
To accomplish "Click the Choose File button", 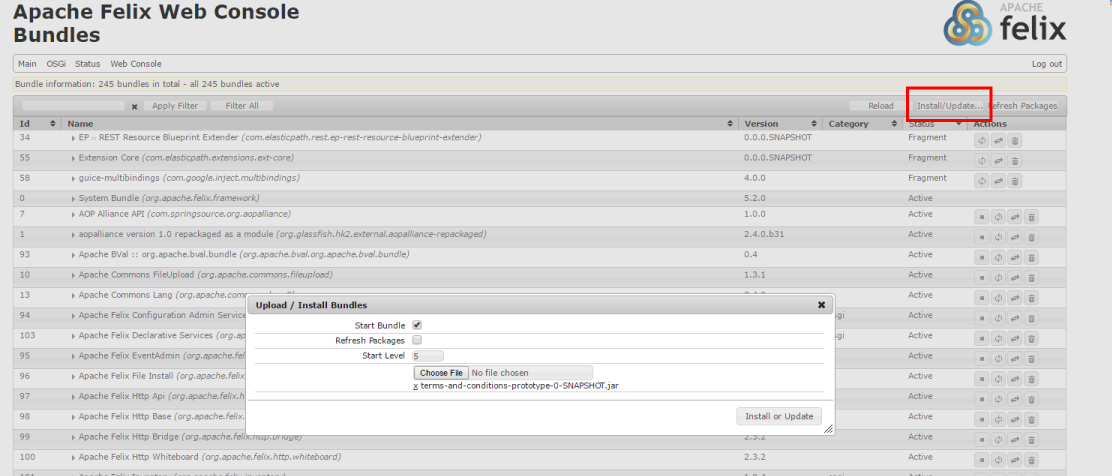I will 440,373.
